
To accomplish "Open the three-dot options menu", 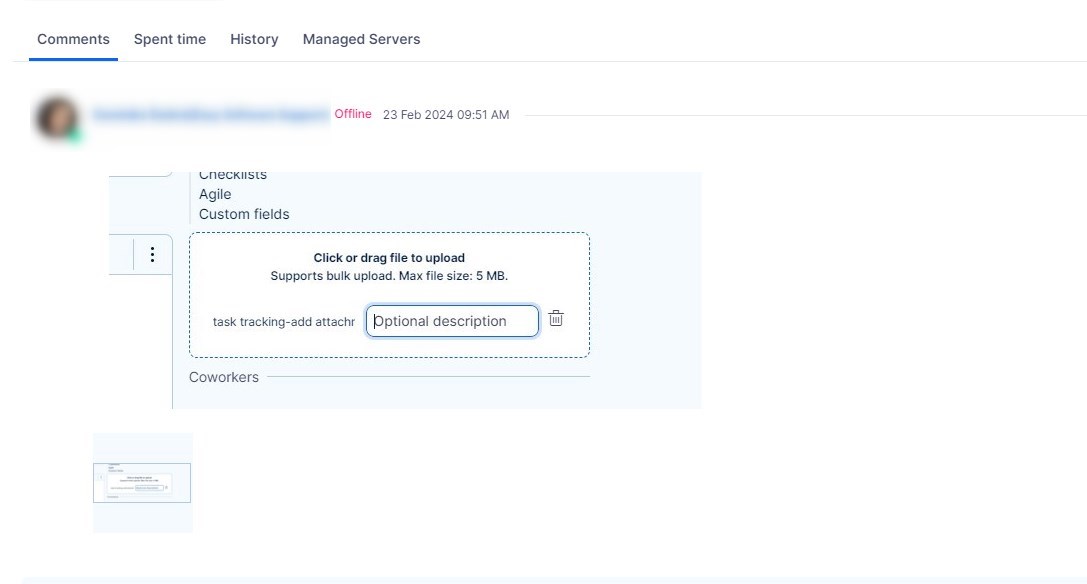I will click(152, 255).
